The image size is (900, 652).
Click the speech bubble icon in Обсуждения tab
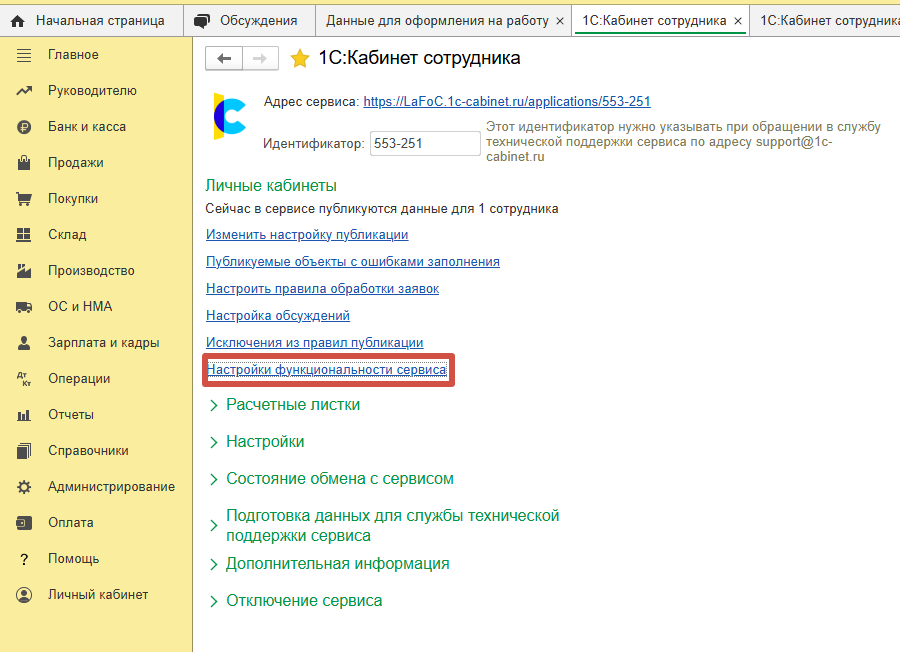202,21
